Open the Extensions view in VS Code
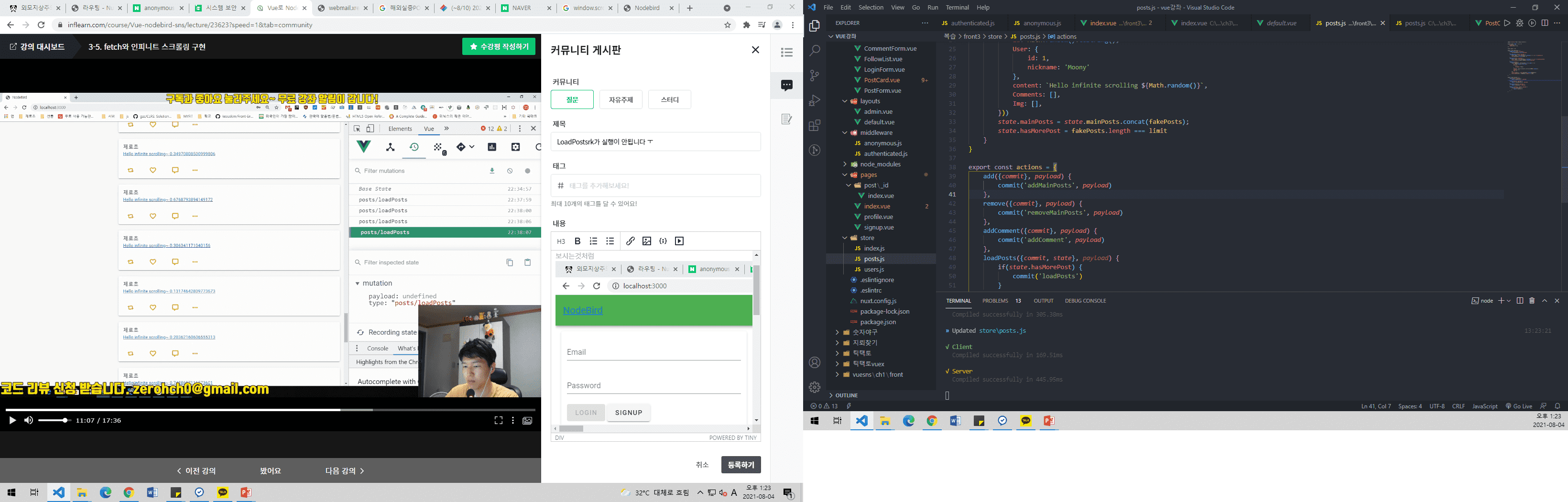 [x=815, y=125]
